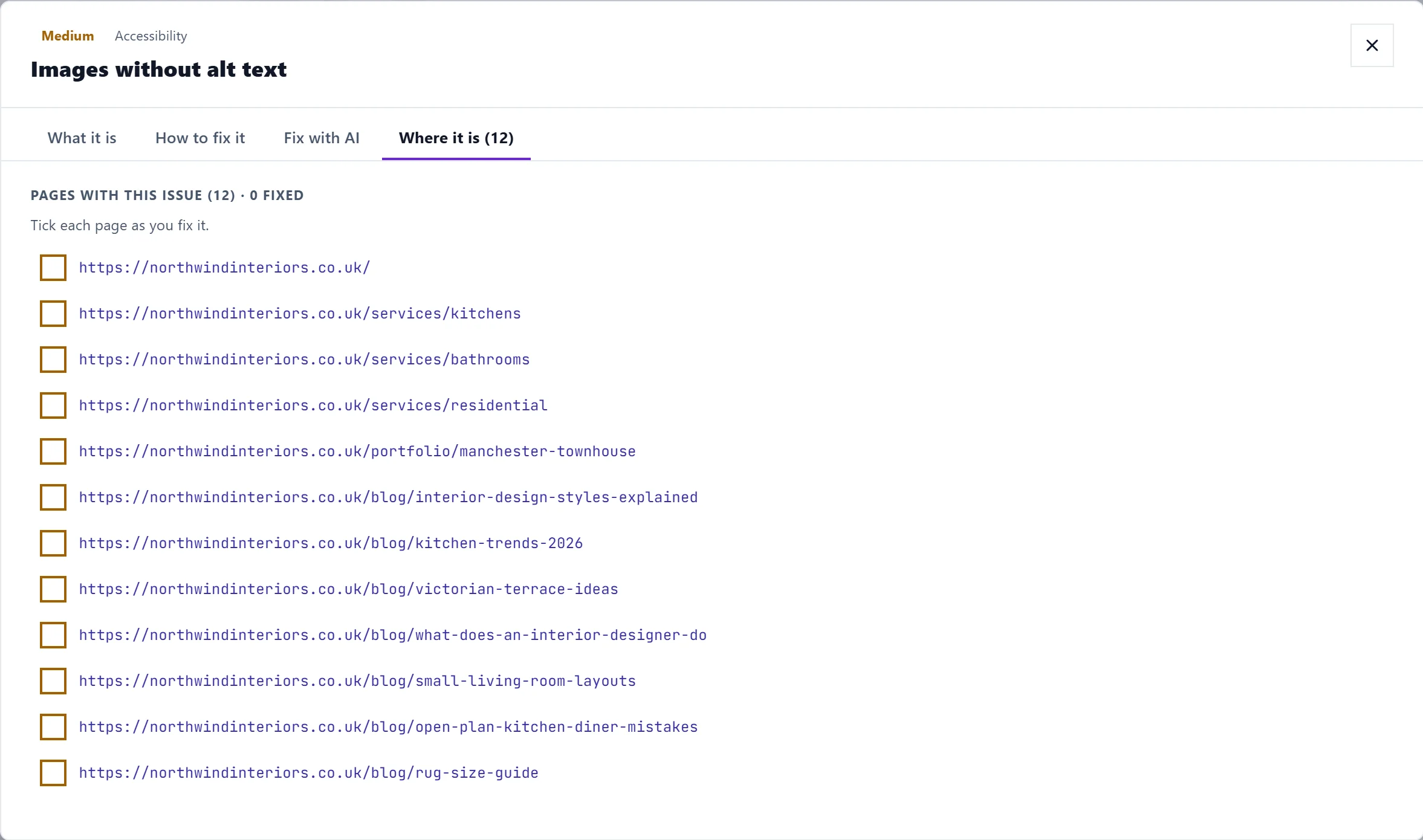Open the northwindinteriors.co.uk homepage link
The image size is (1423, 840).
coord(224,268)
